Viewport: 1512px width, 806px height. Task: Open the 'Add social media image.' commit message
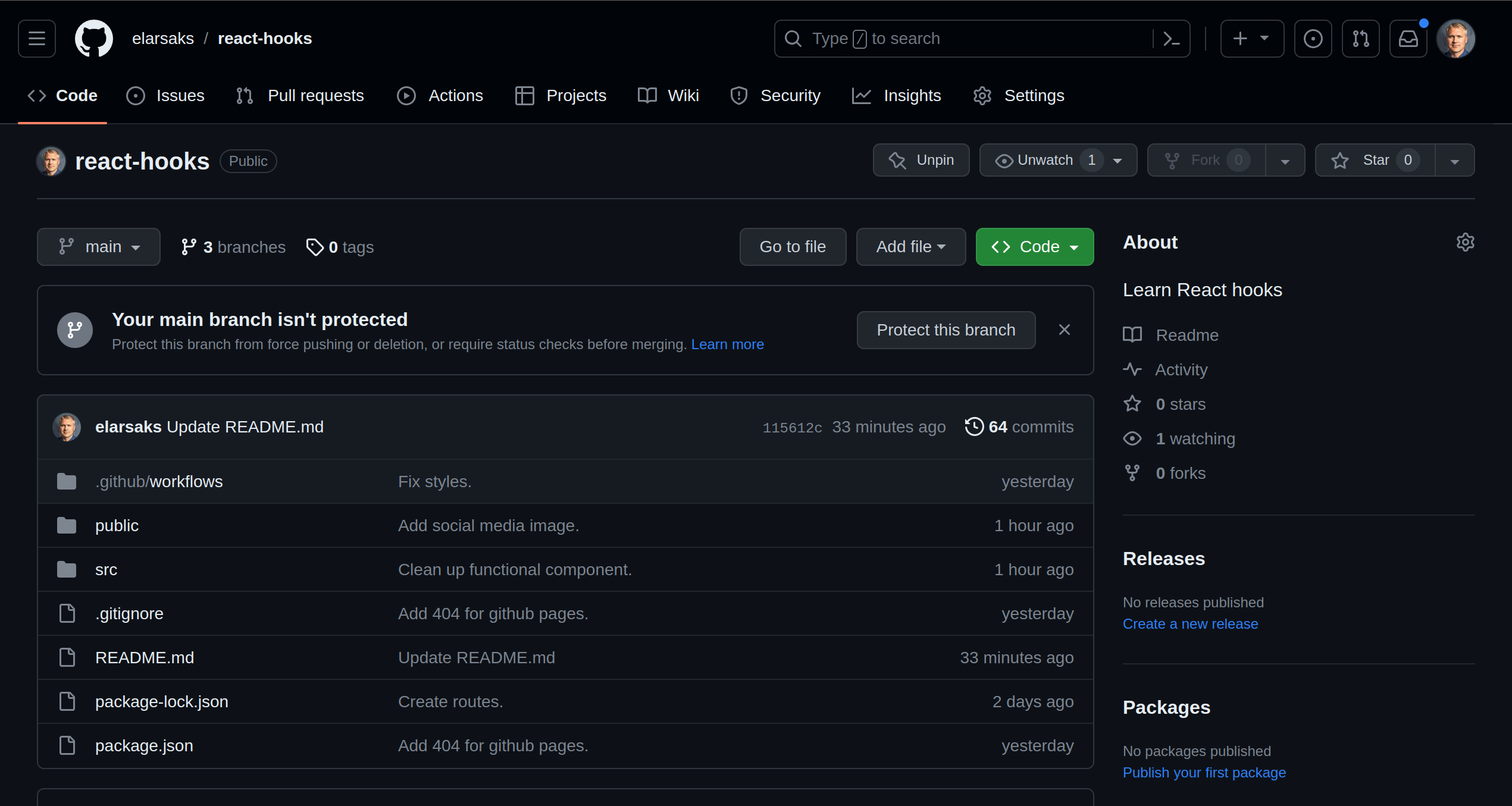pos(489,525)
